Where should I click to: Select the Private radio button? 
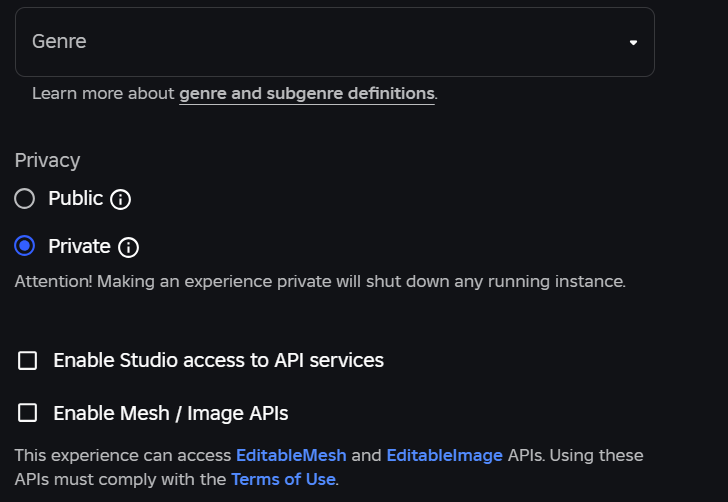[x=25, y=246]
